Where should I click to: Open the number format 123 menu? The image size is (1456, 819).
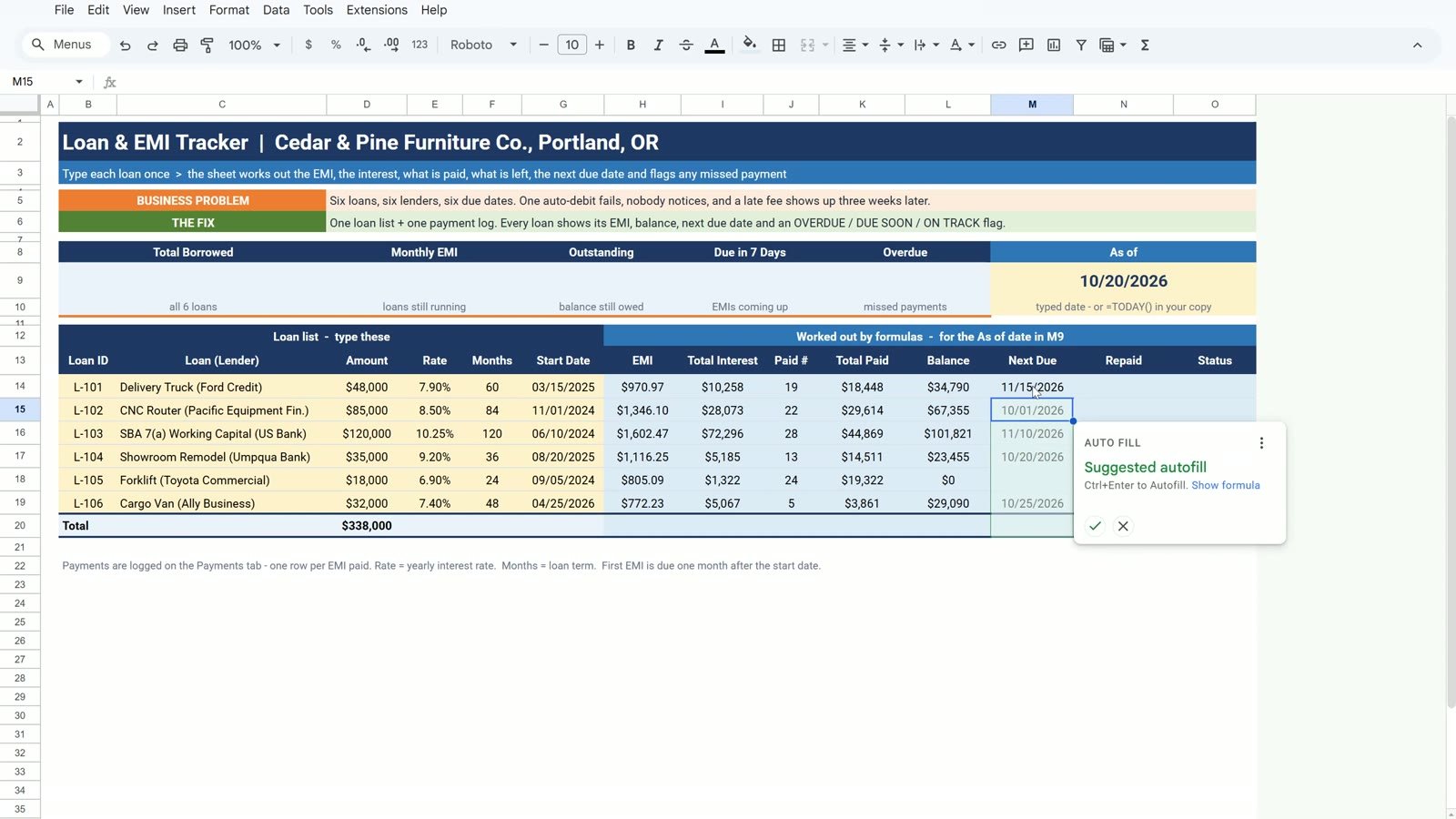pos(420,45)
